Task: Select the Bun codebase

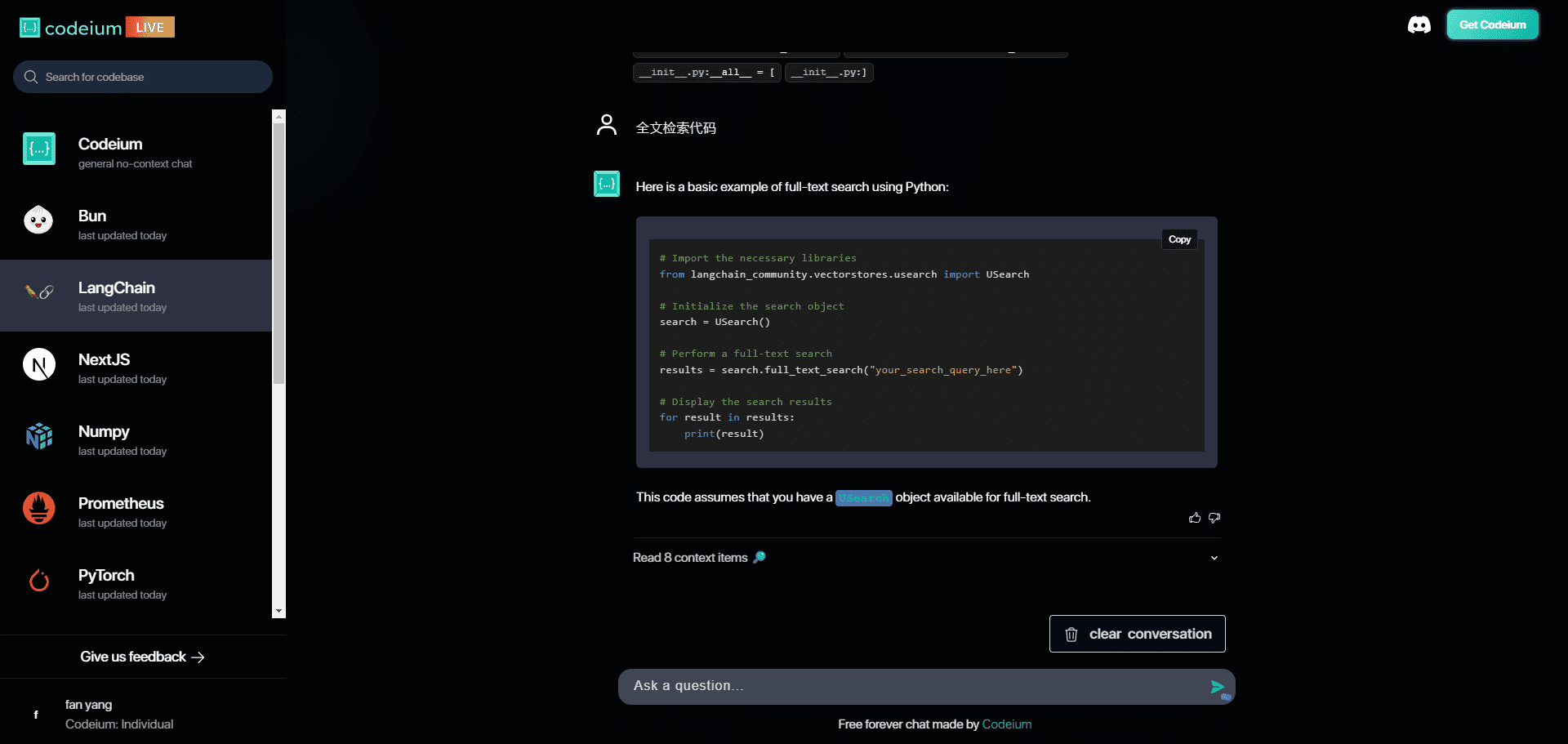Action: point(136,224)
